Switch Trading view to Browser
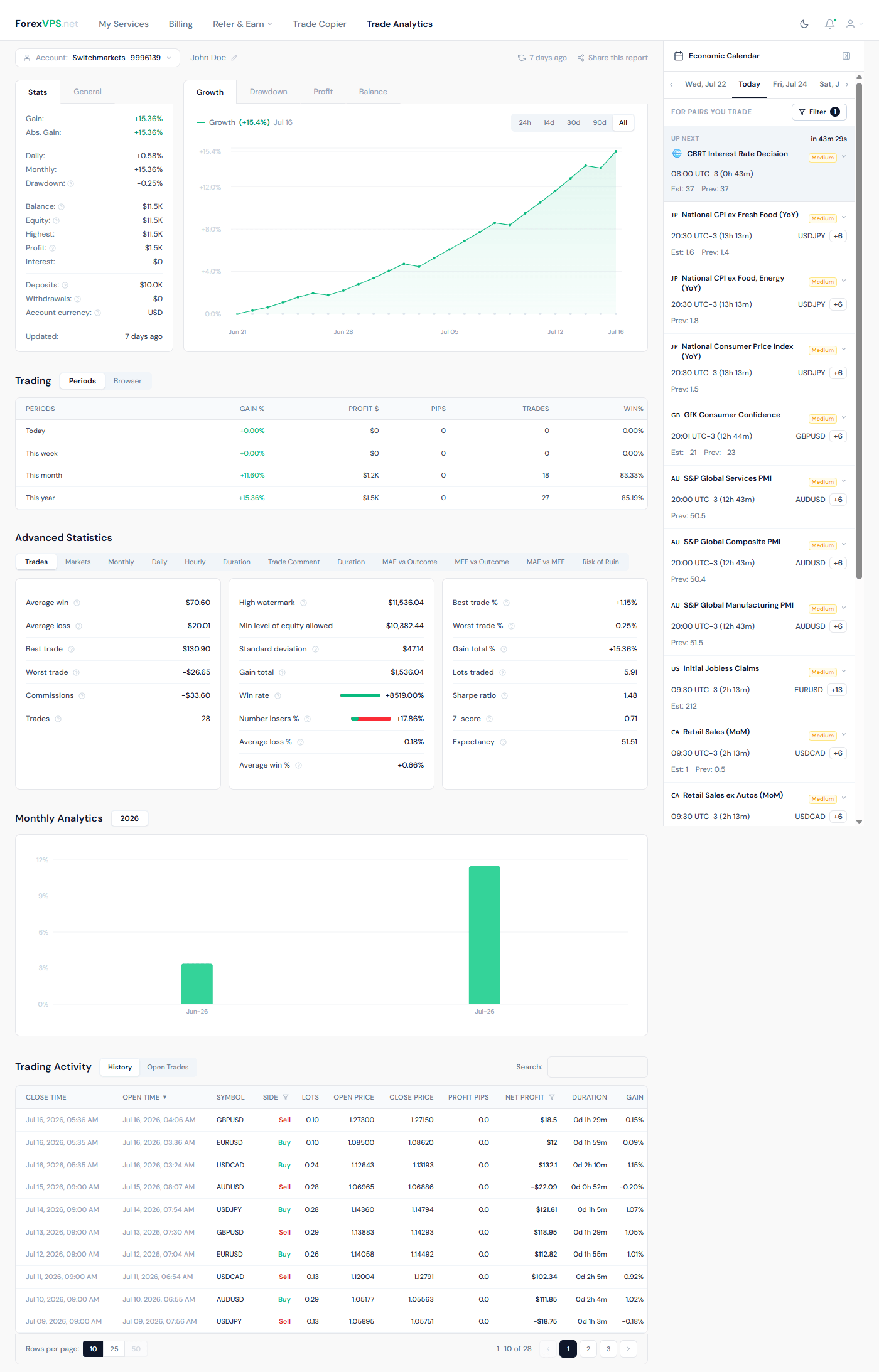Screen dimensions: 879x1372 coord(127,381)
